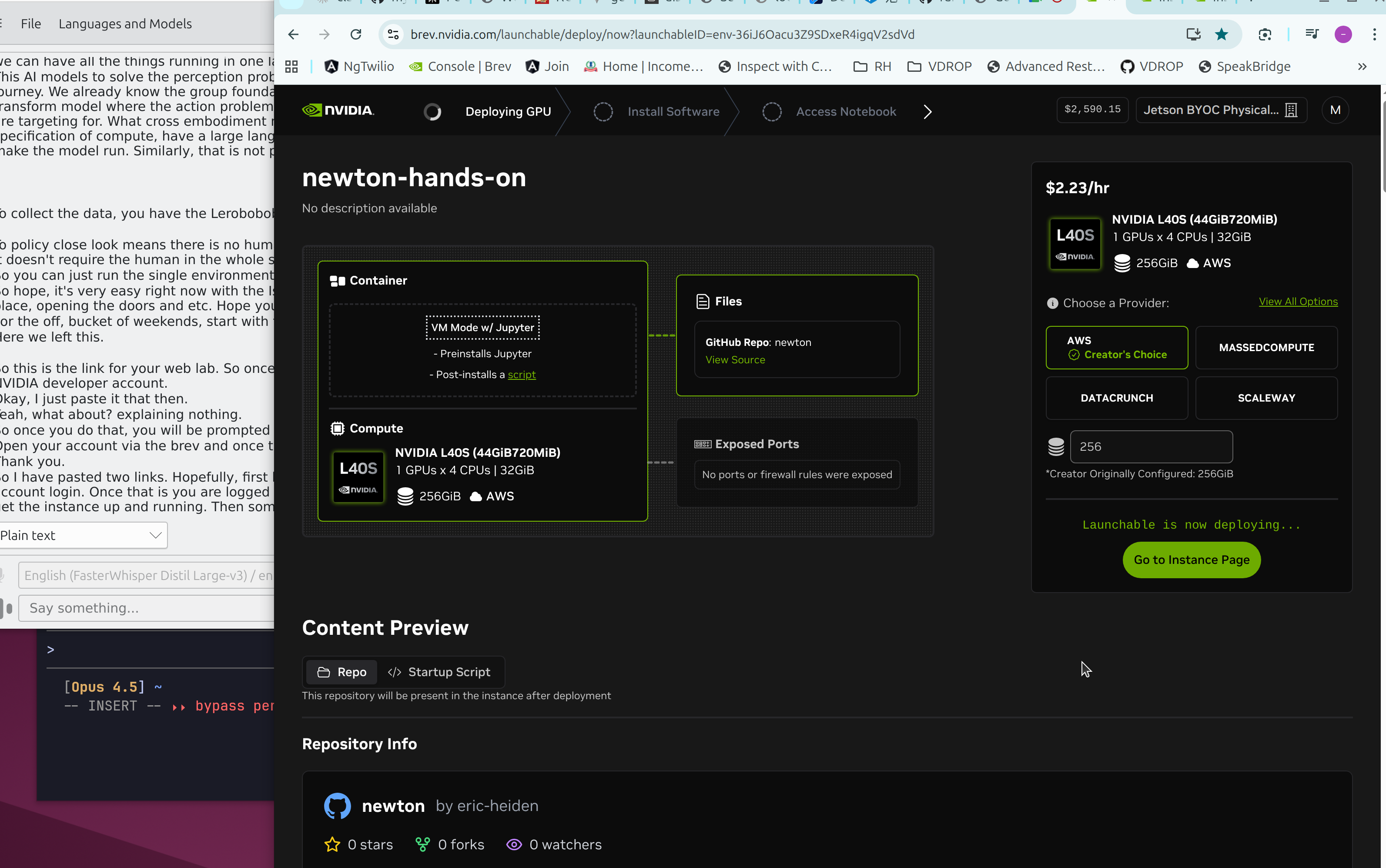Reload the current page
The image size is (1386, 868).
(x=356, y=34)
